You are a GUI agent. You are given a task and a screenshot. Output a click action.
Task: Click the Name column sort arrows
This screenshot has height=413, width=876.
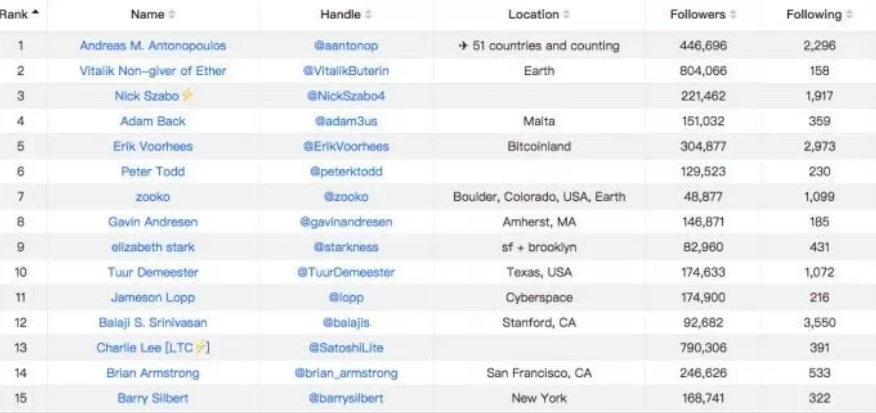(x=172, y=15)
